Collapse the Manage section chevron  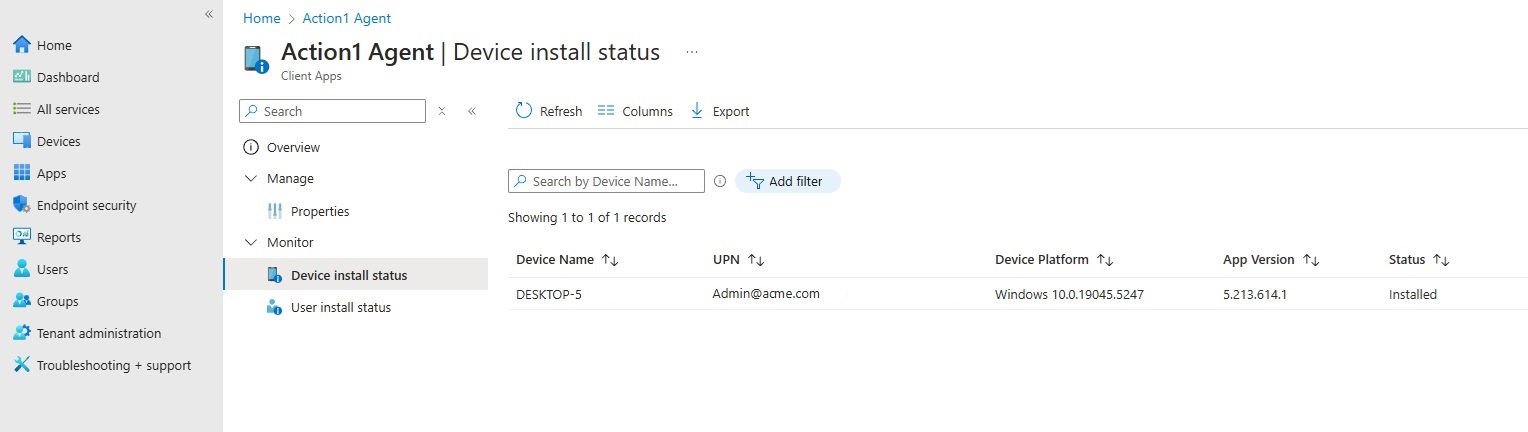point(251,179)
